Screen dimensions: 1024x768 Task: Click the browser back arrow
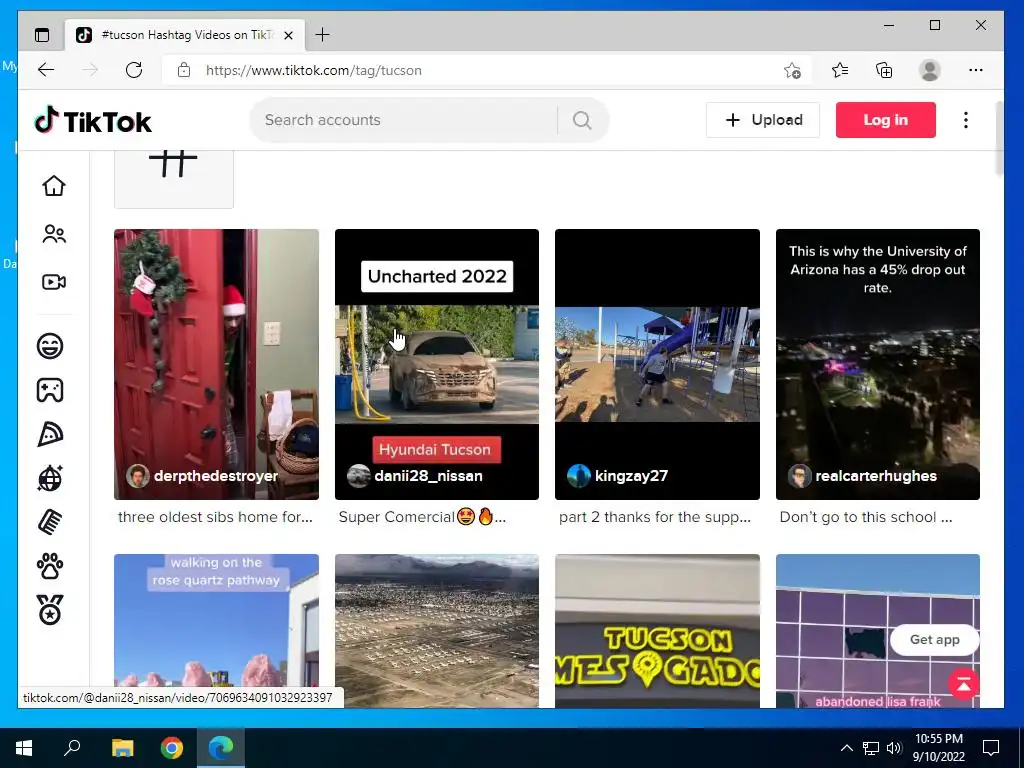tap(46, 70)
